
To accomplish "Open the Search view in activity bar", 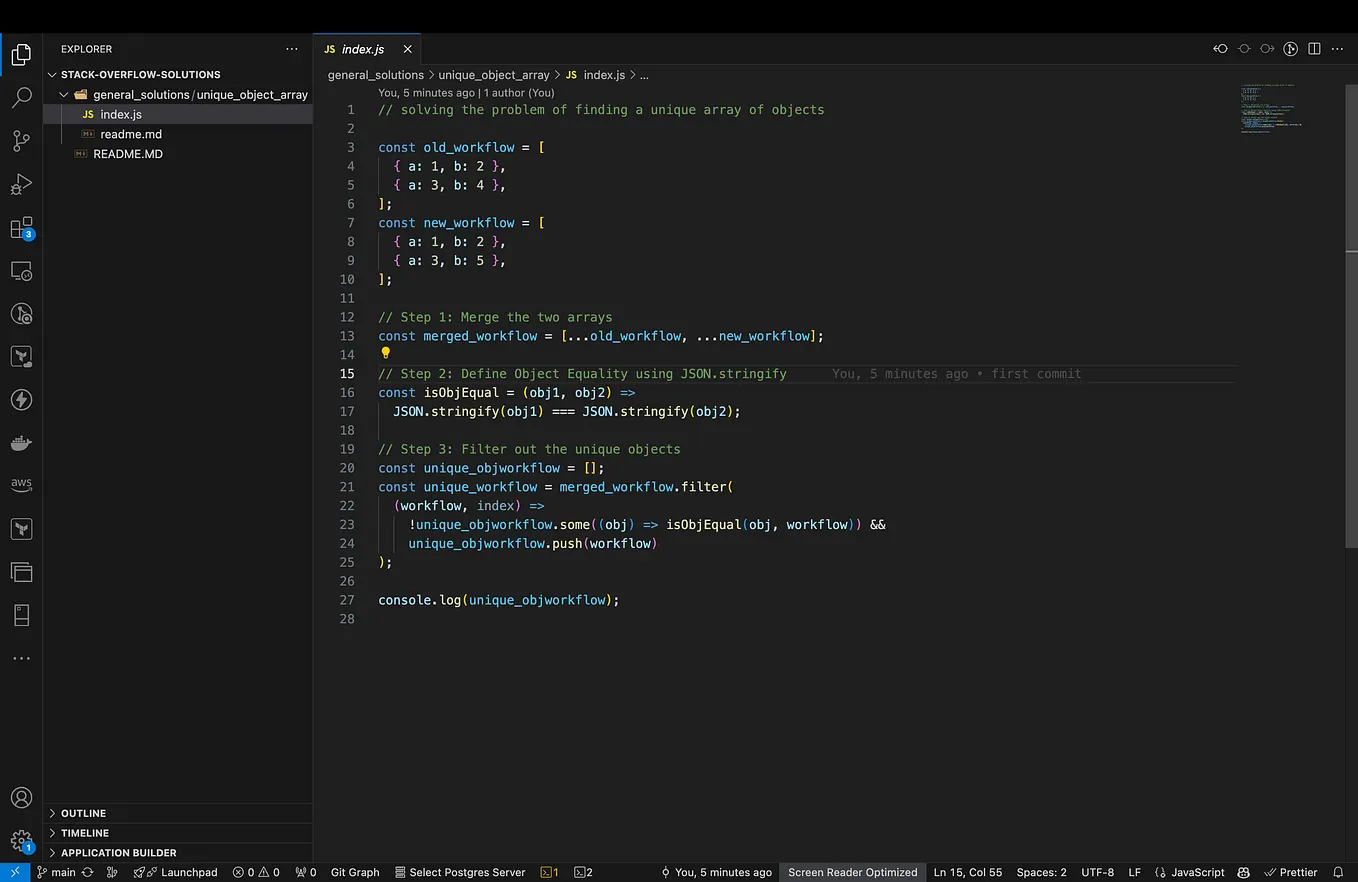I will tap(21, 98).
